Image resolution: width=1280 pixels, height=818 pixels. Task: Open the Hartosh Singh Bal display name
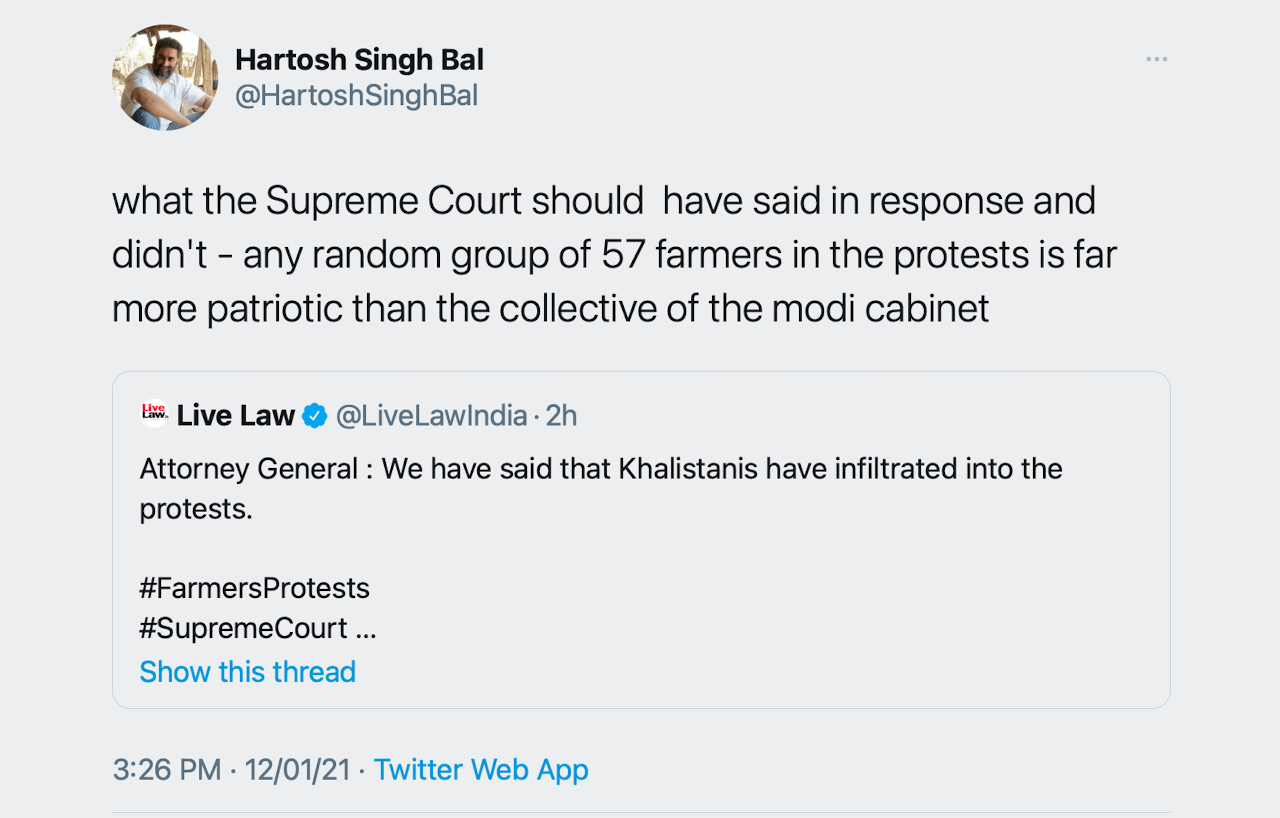[359, 60]
